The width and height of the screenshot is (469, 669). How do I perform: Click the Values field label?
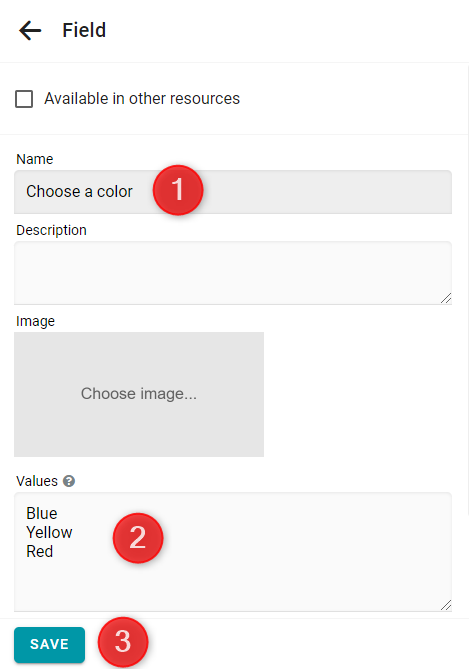(37, 481)
